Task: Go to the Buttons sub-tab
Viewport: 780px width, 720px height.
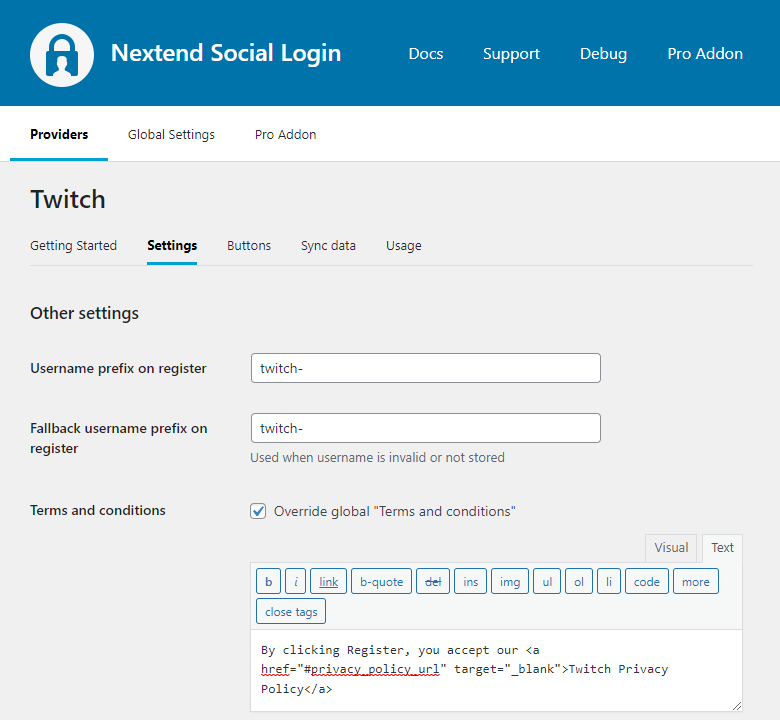Action: coord(249,245)
